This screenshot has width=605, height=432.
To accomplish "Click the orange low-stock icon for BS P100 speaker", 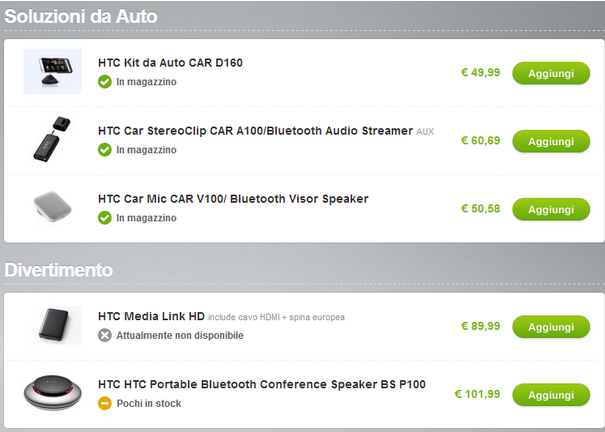I will click(x=105, y=403).
